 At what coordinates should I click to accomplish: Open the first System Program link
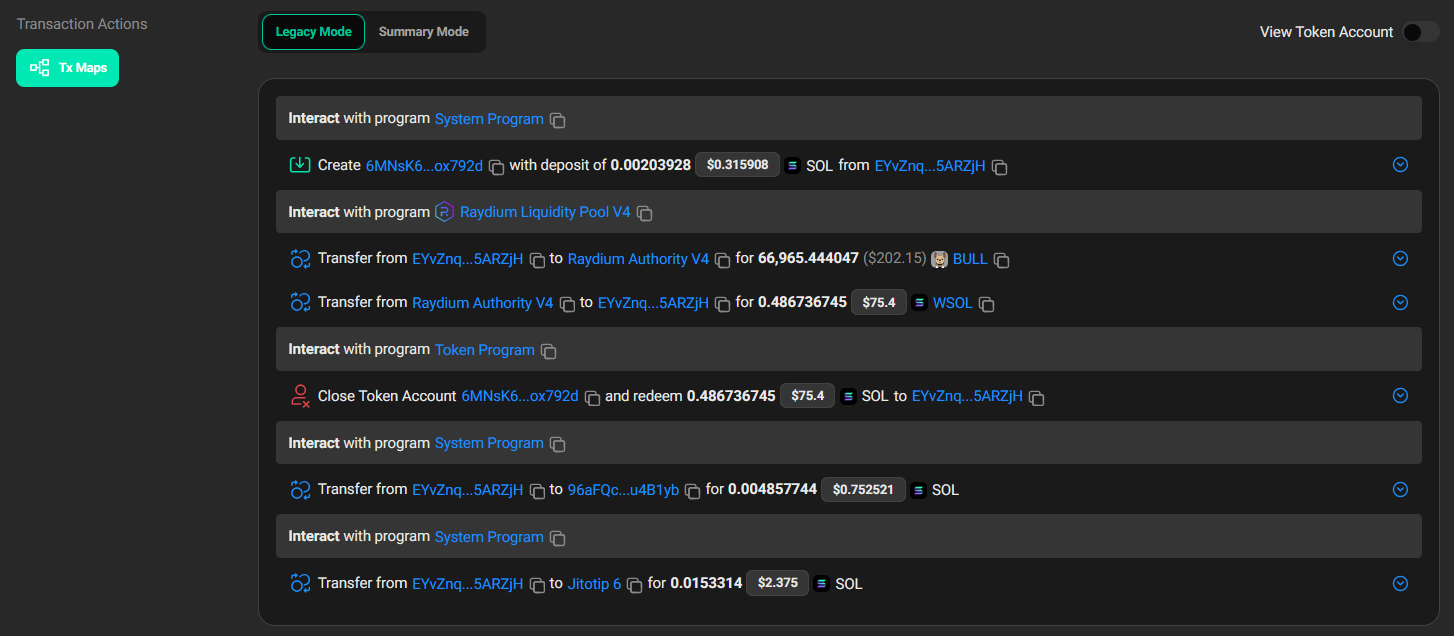(489, 119)
